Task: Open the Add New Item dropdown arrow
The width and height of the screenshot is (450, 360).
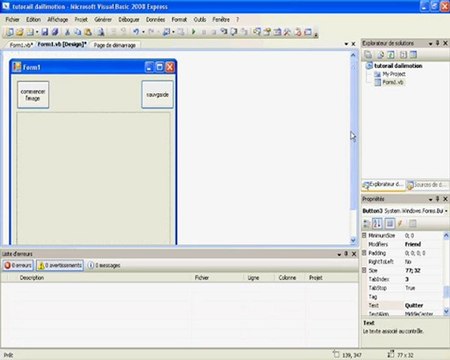Action: 37,32
